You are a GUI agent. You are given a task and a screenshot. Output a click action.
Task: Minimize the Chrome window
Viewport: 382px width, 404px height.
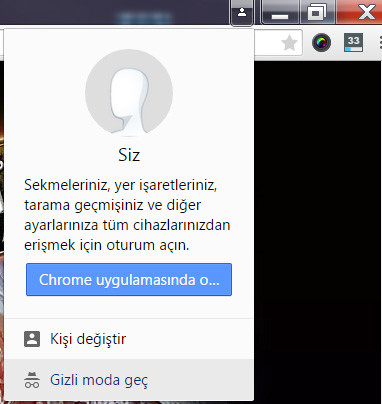[280, 12]
